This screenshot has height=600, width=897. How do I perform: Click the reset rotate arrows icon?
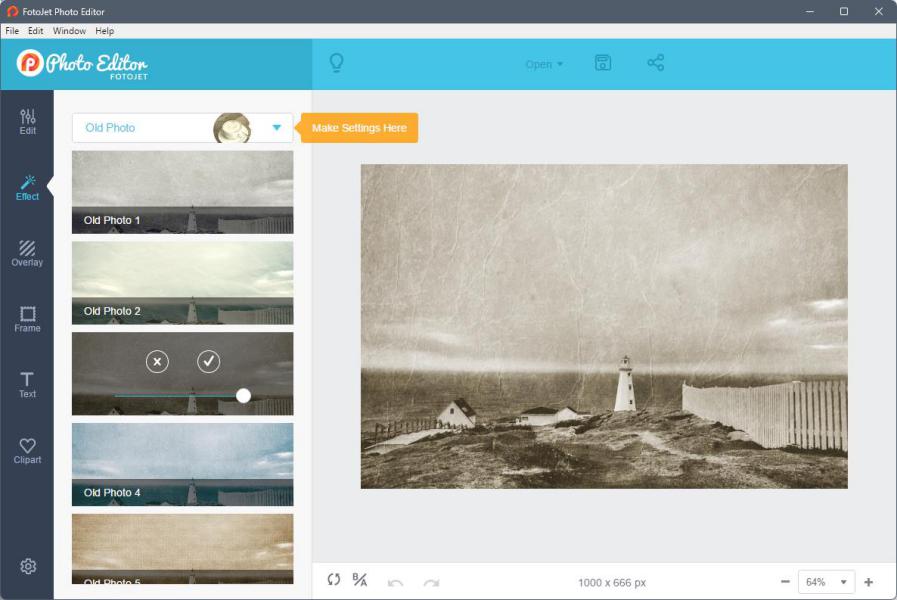pos(334,580)
